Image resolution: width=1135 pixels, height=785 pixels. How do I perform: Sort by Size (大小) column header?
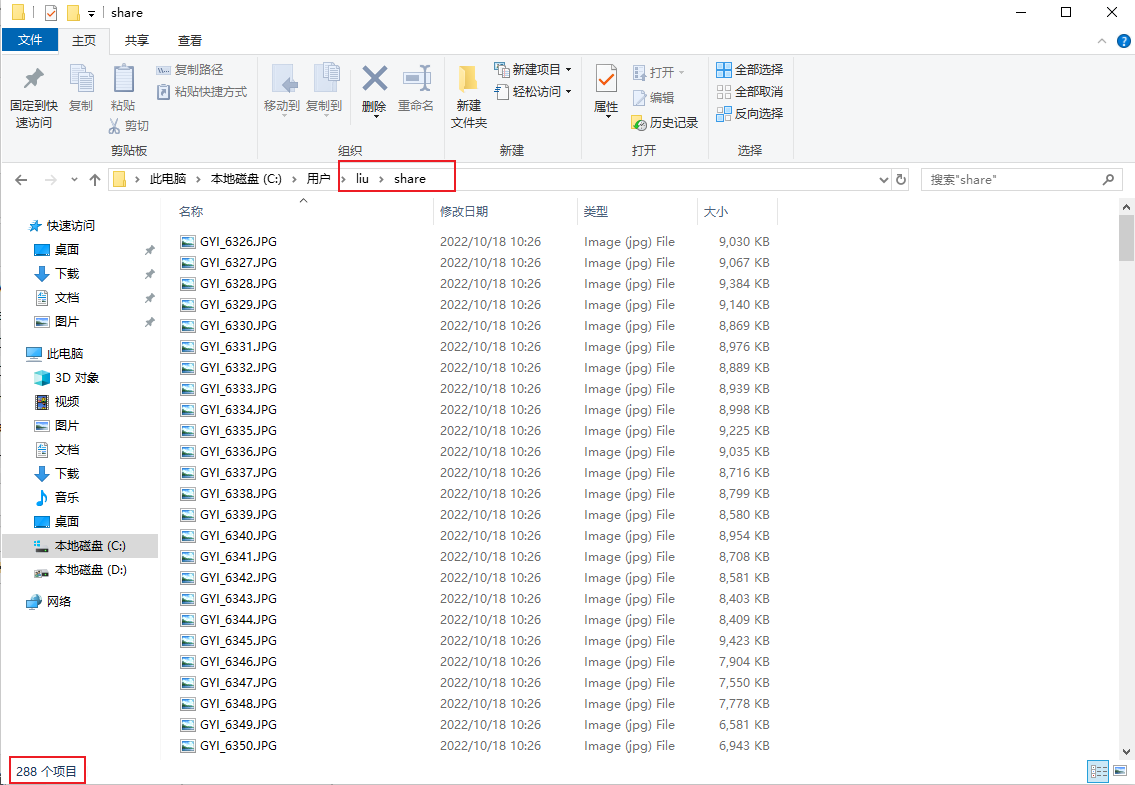715,211
